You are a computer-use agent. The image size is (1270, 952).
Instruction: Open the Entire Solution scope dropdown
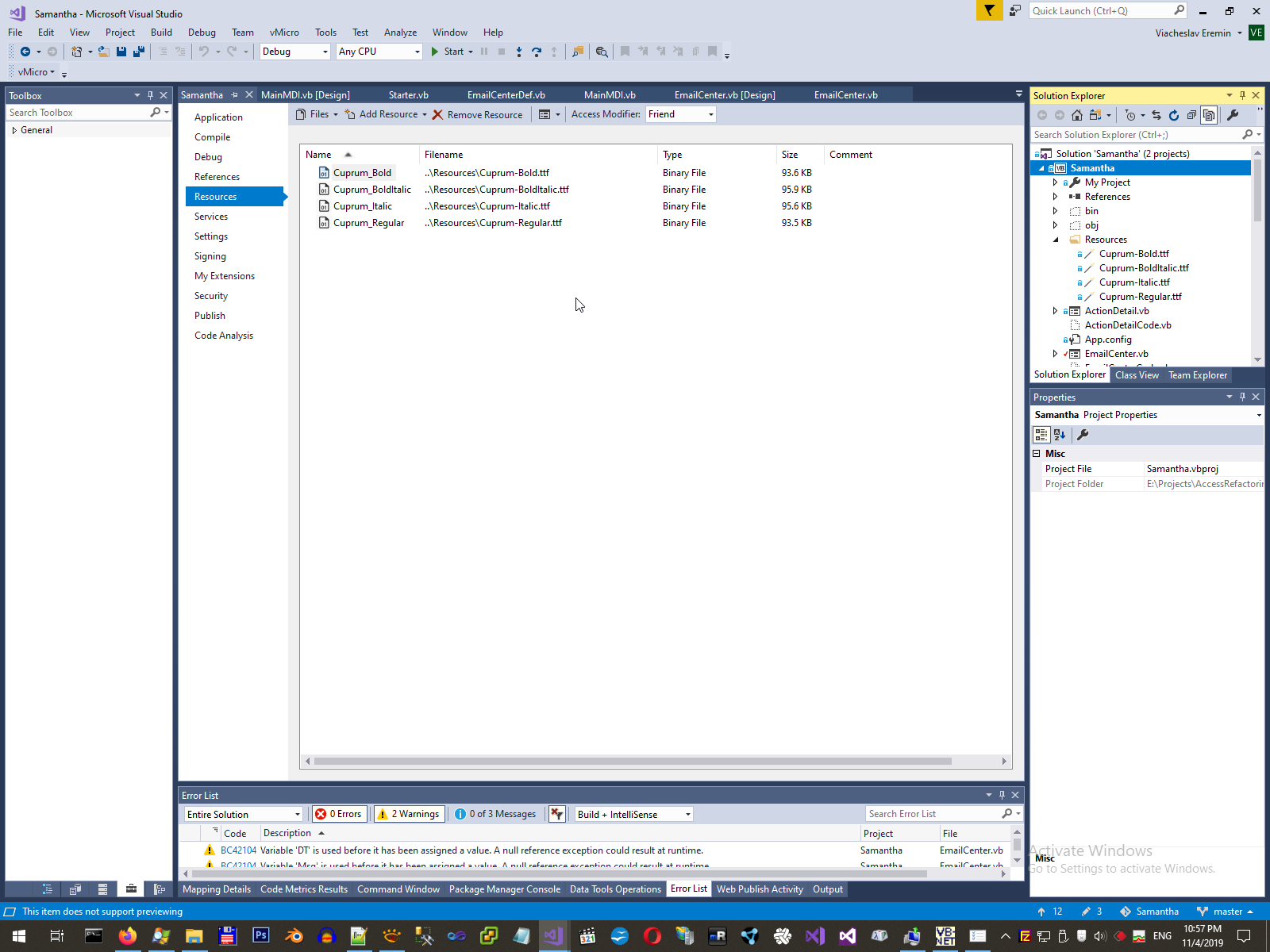[243, 814]
